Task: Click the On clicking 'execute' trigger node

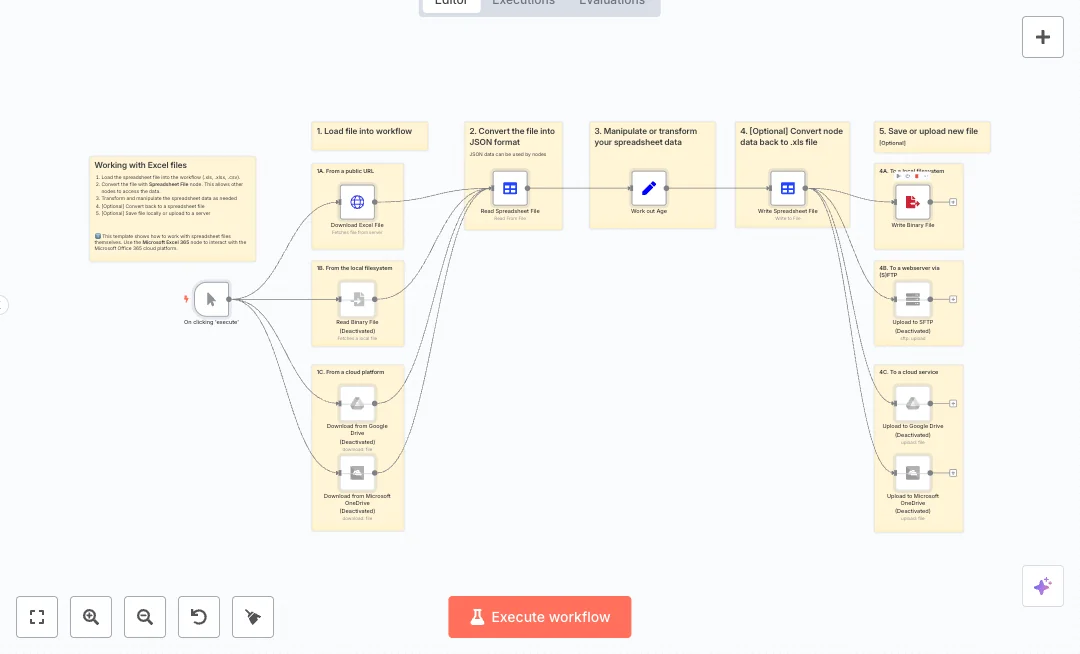Action: pyautogui.click(x=212, y=298)
